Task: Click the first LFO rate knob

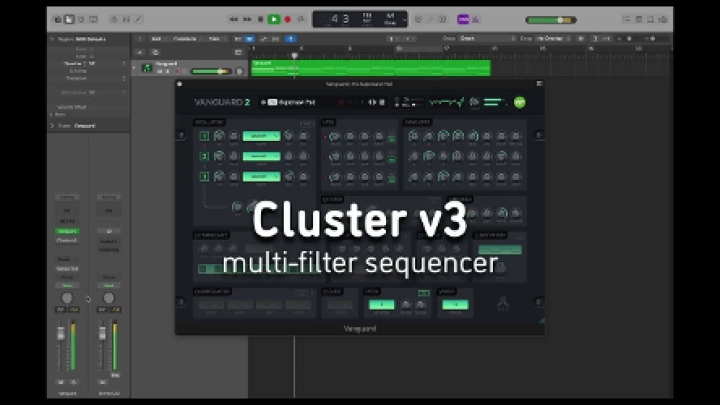Action: coord(335,136)
